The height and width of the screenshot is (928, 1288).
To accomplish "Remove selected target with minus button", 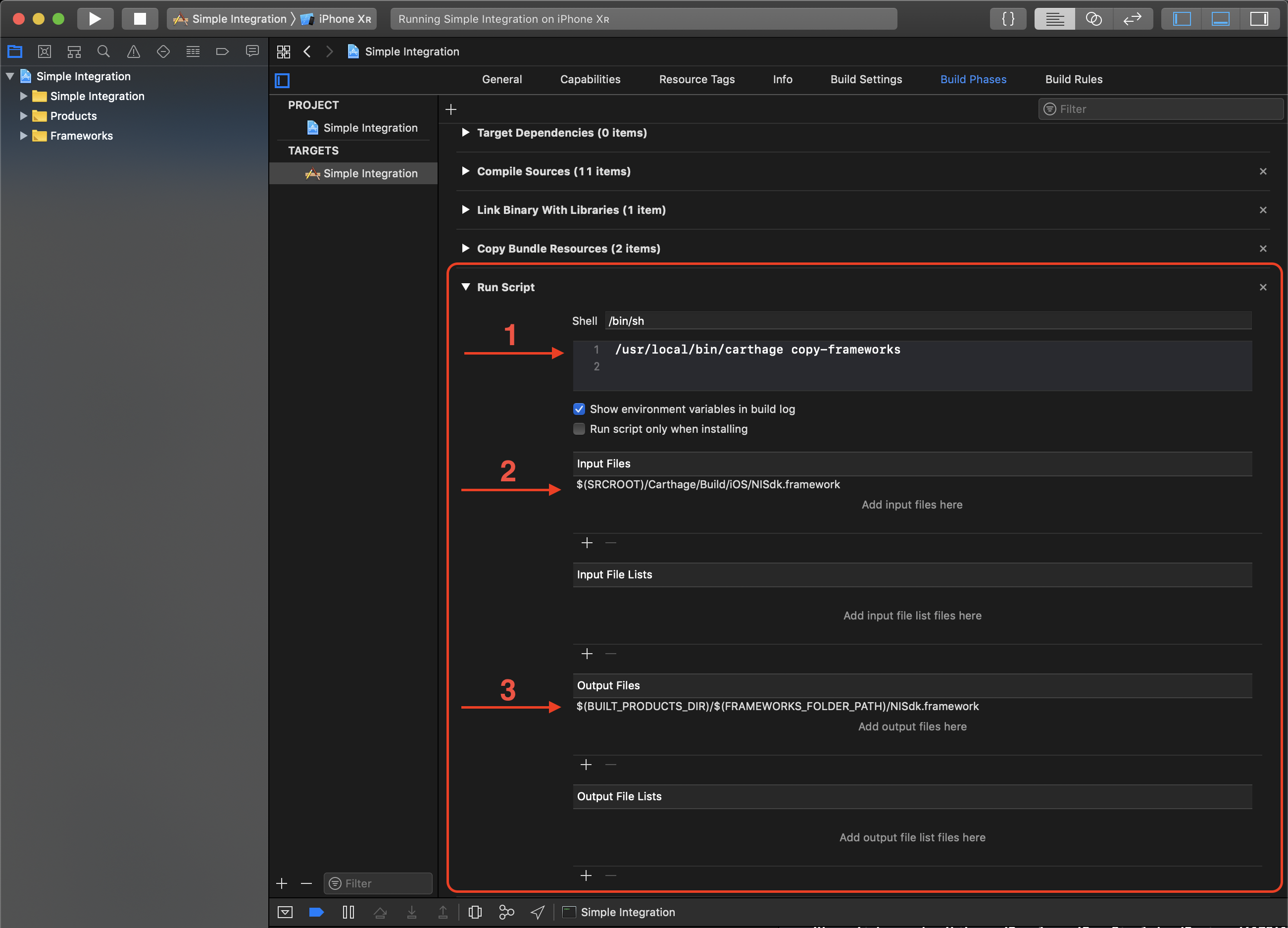I will [x=306, y=883].
